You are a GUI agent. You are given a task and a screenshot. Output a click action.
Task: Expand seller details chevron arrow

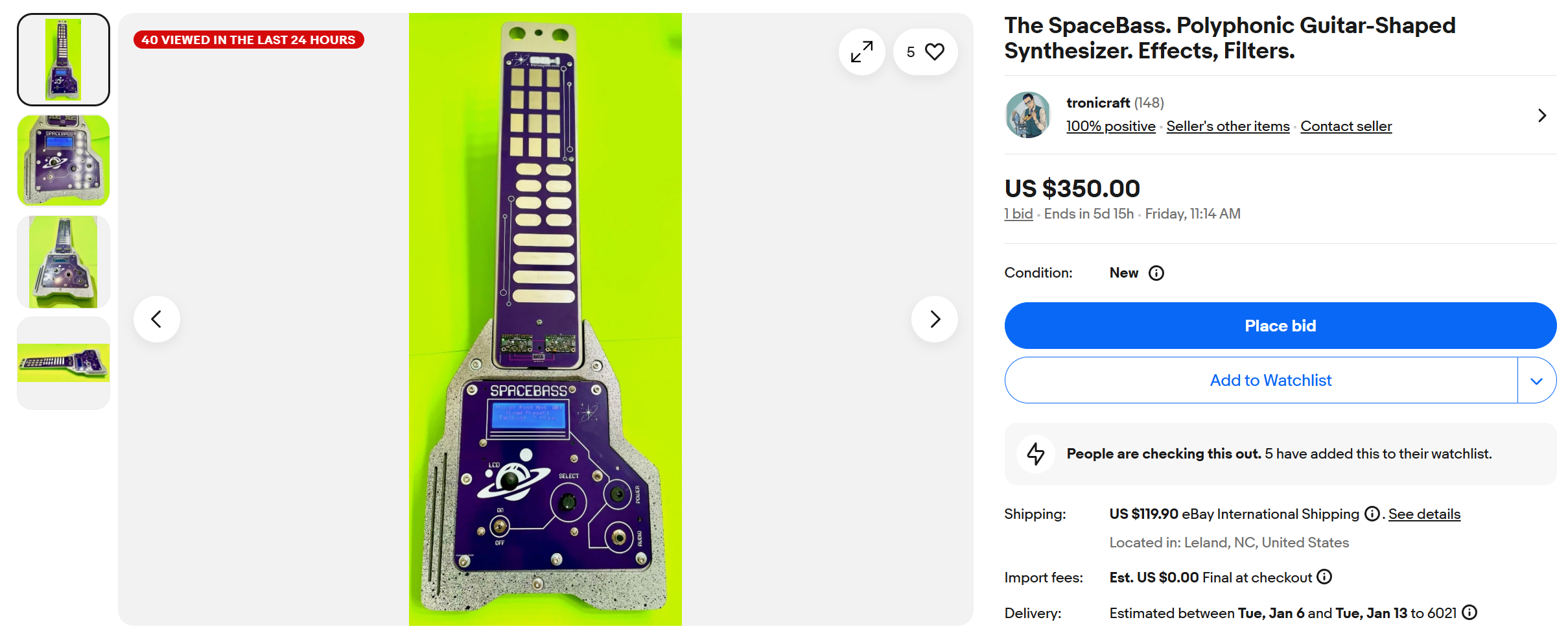click(1542, 115)
